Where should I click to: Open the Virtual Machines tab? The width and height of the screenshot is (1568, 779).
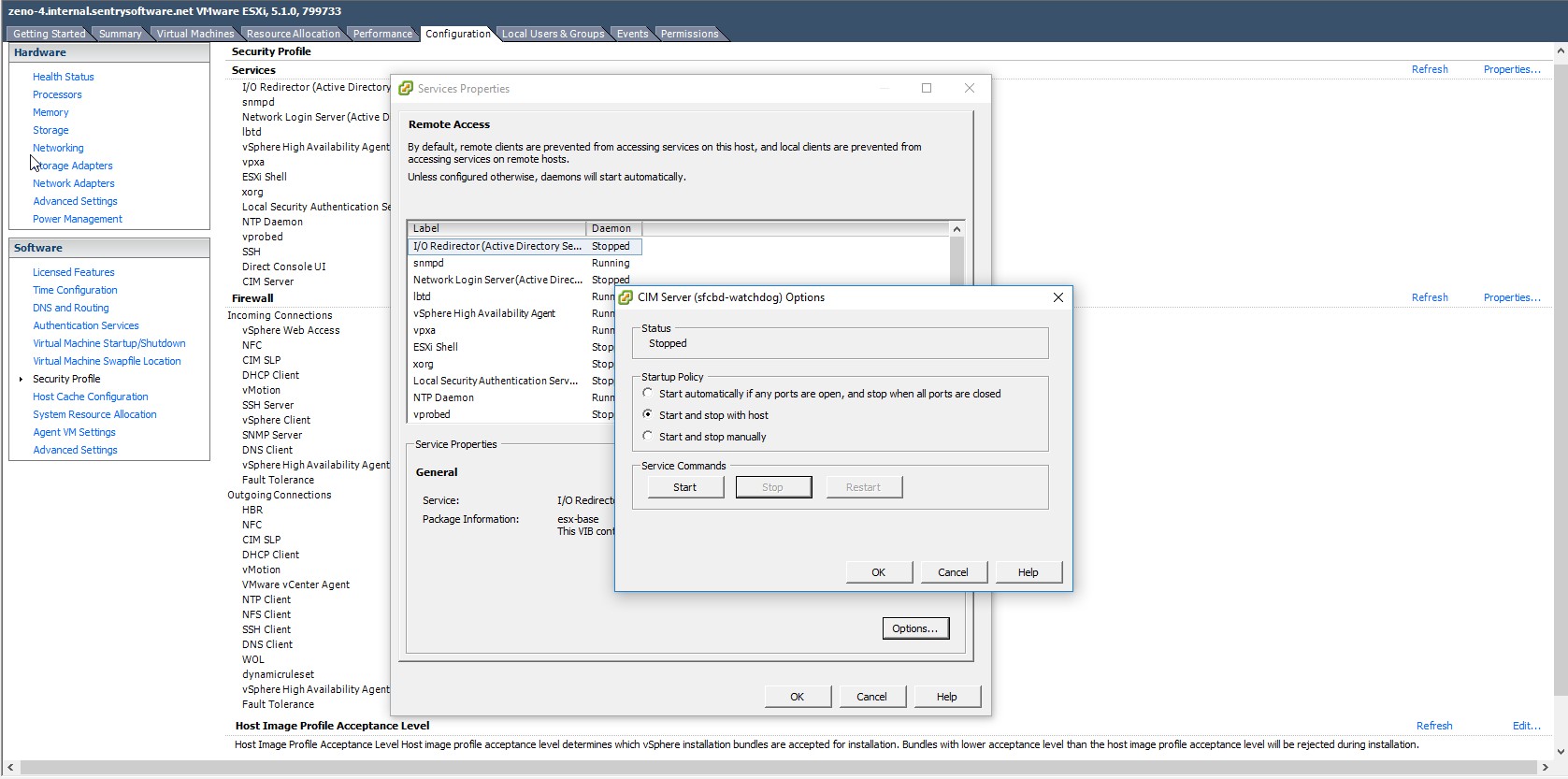tap(194, 34)
